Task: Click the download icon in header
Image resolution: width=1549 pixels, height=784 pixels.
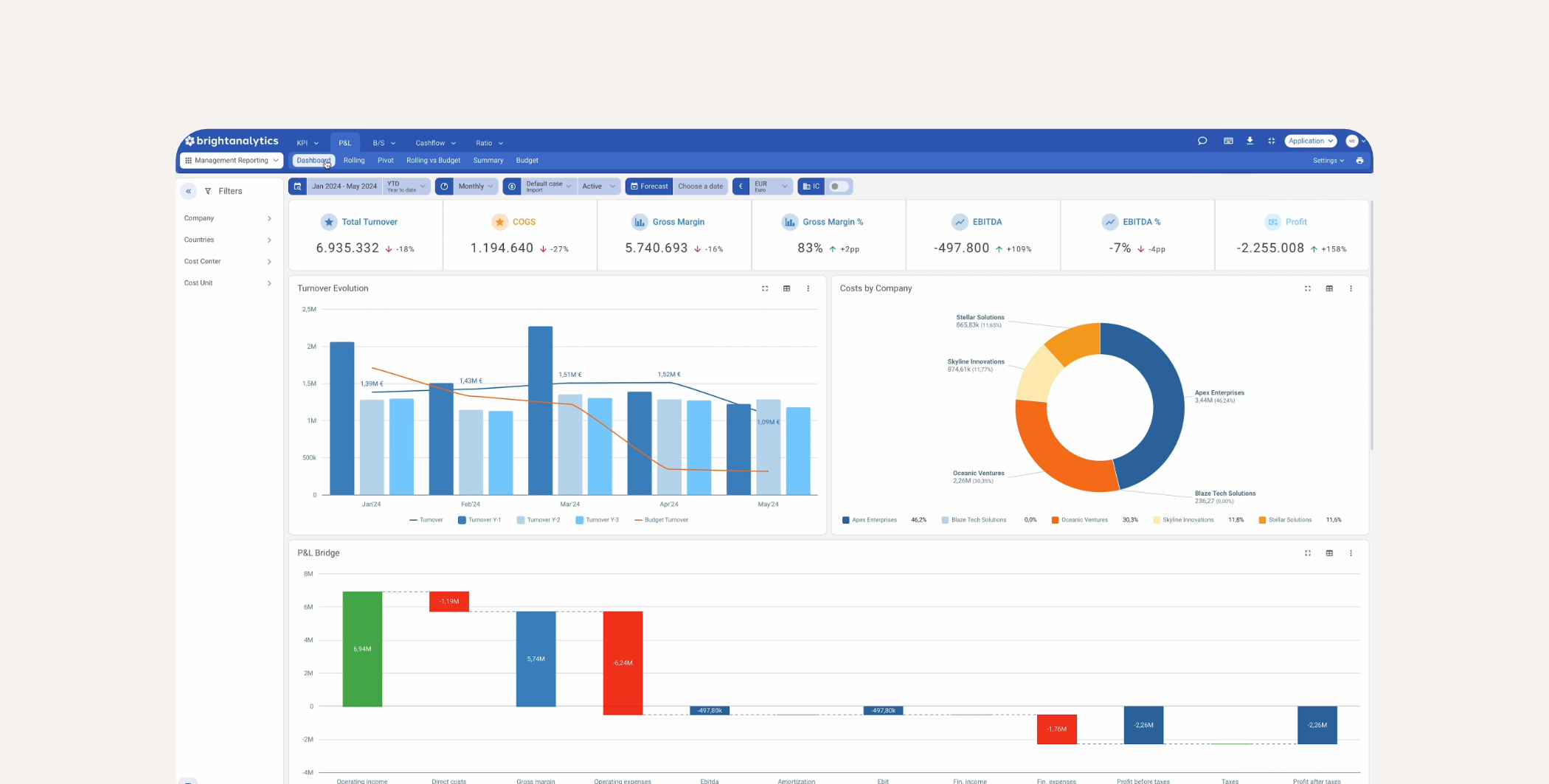Action: 1250,141
